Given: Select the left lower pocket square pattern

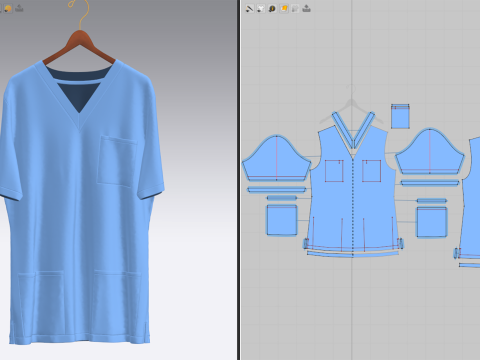Looking at the screenshot, I should pyautogui.click(x=282, y=220).
